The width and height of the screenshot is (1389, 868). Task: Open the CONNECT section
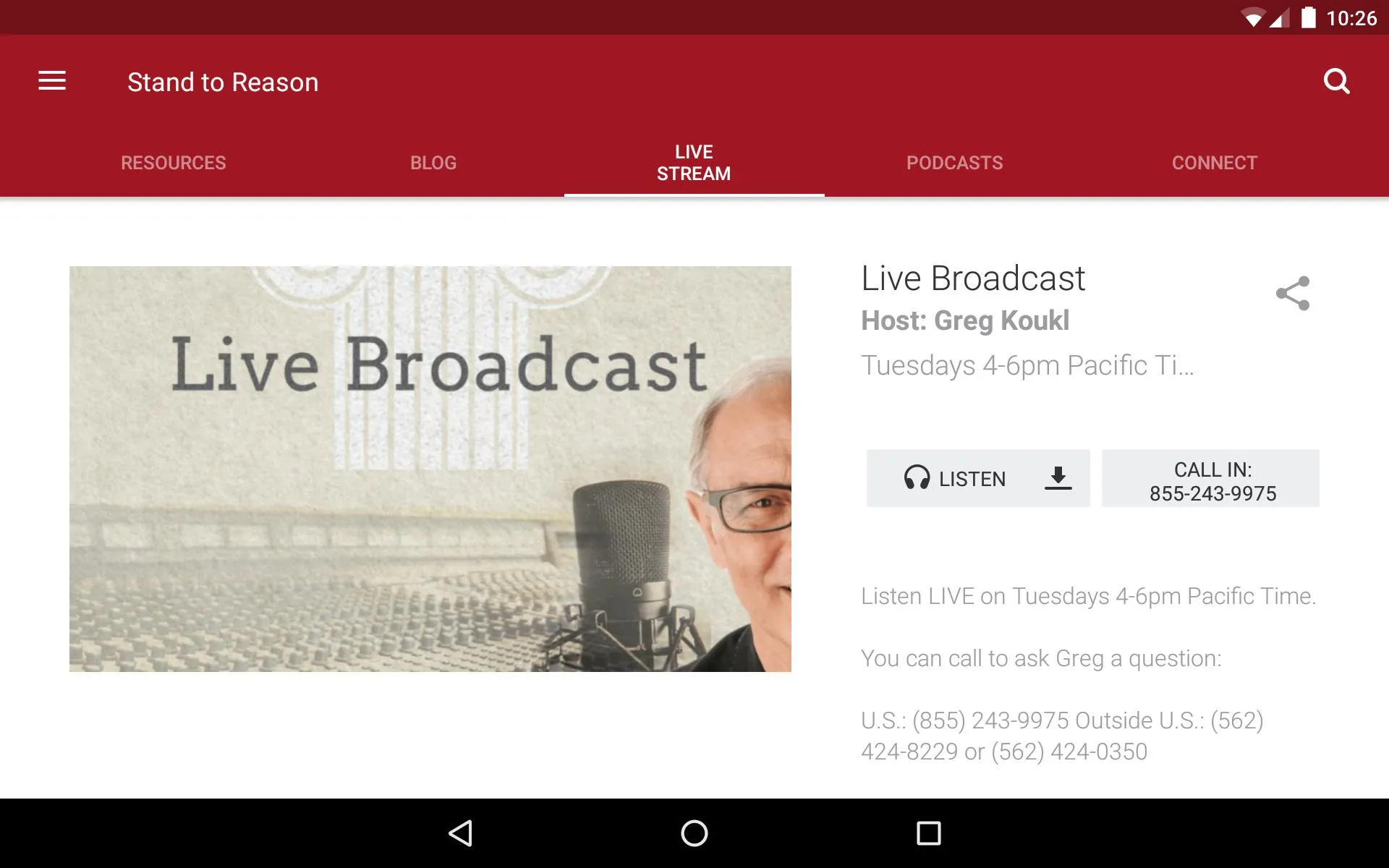click(1214, 163)
